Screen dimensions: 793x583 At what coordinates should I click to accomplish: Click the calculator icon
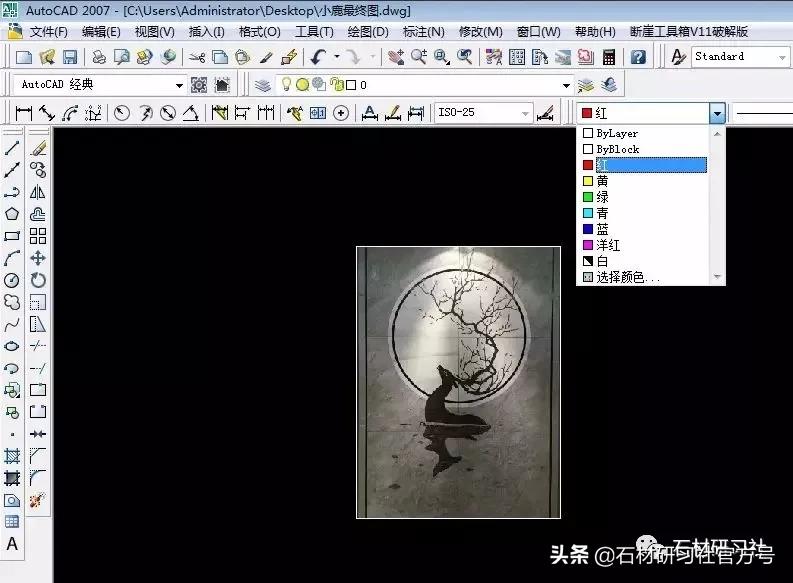[x=609, y=57]
